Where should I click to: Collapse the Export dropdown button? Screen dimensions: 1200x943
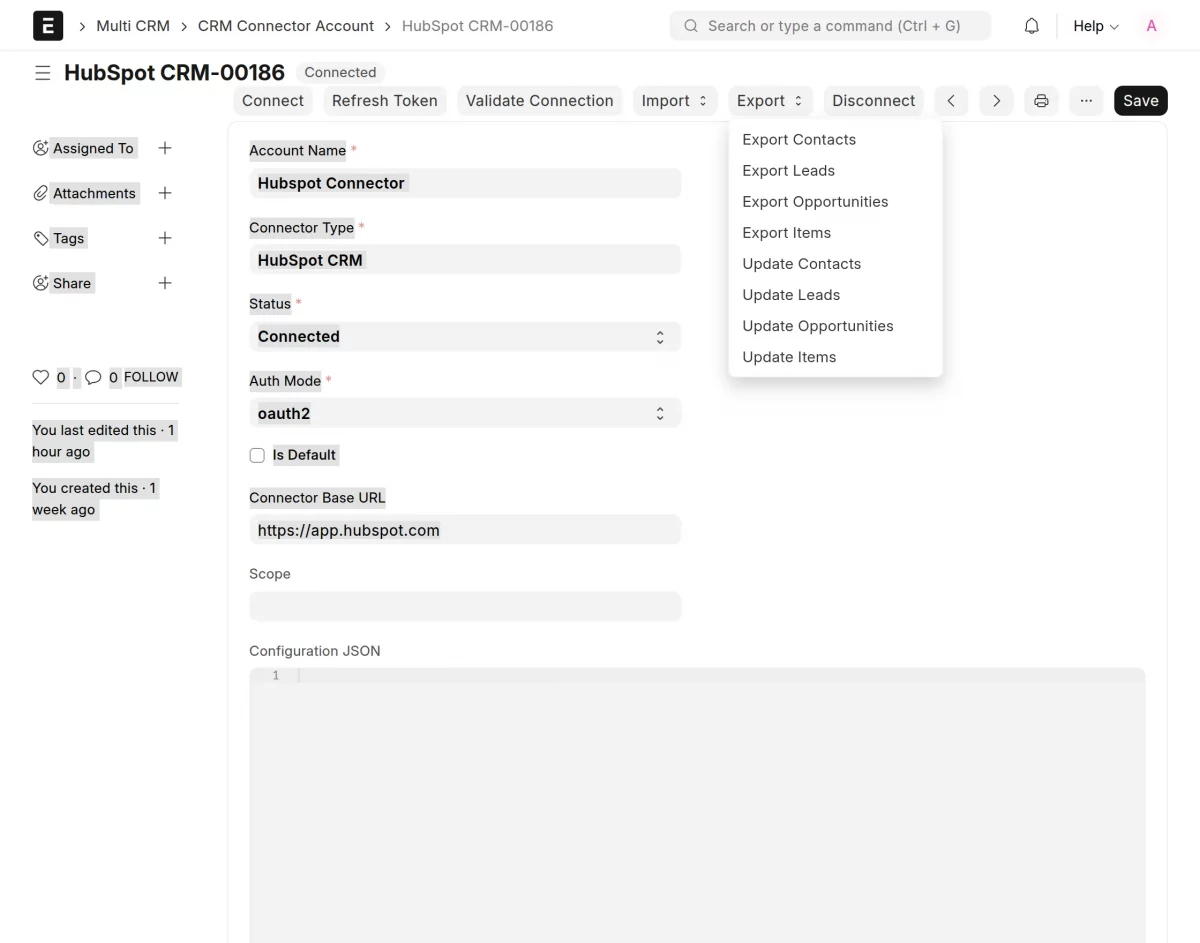click(770, 101)
